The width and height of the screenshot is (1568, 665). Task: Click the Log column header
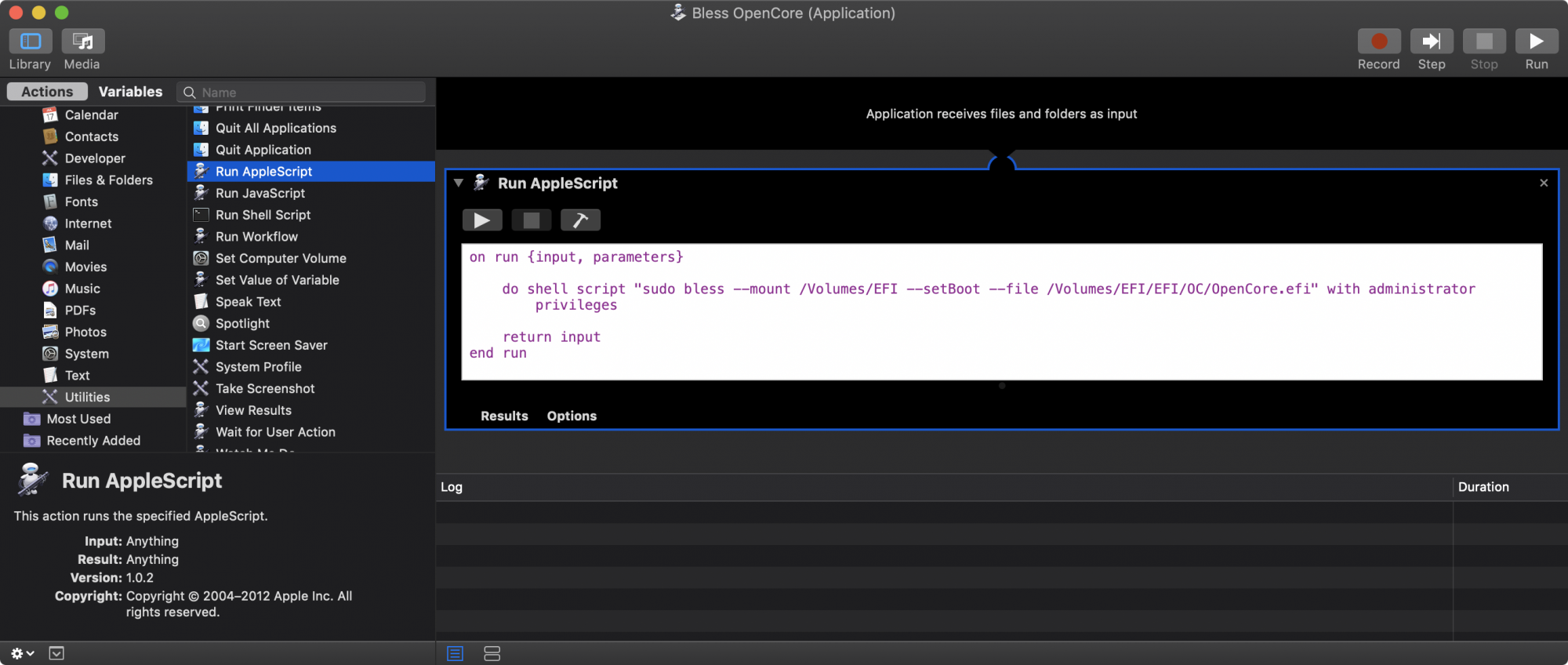click(944, 487)
